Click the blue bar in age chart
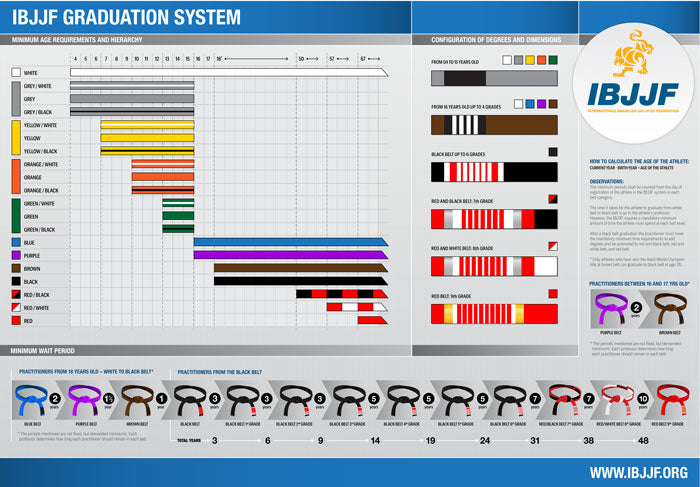The width and height of the screenshot is (700, 487). pyautogui.click(x=291, y=242)
